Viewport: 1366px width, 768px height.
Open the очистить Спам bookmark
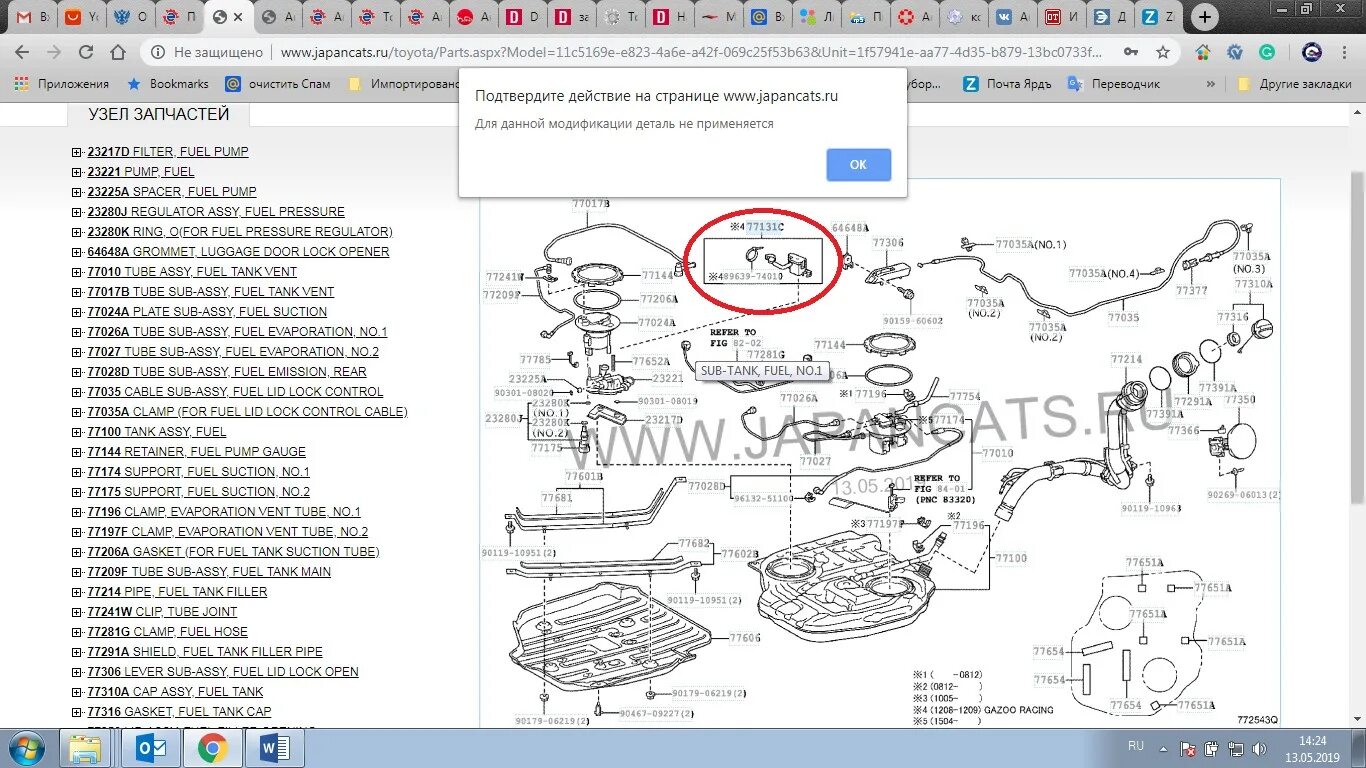(278, 84)
